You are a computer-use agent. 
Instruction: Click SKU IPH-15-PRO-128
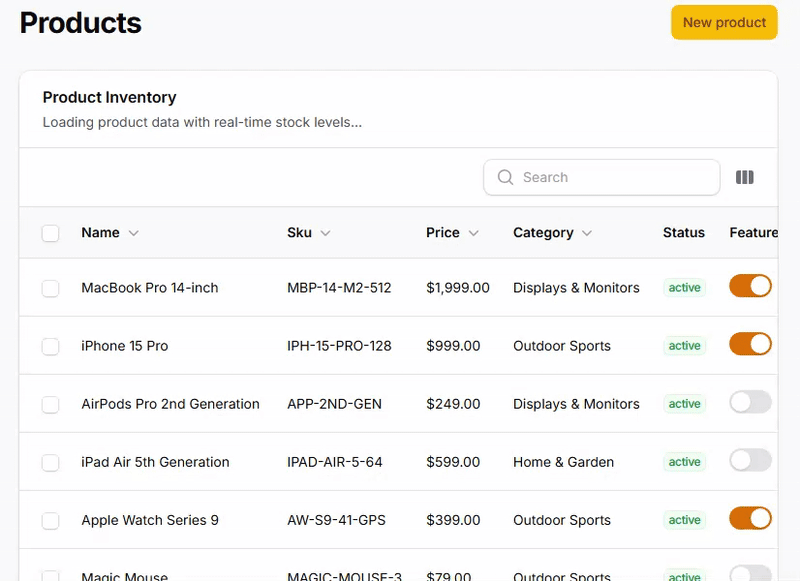click(339, 346)
